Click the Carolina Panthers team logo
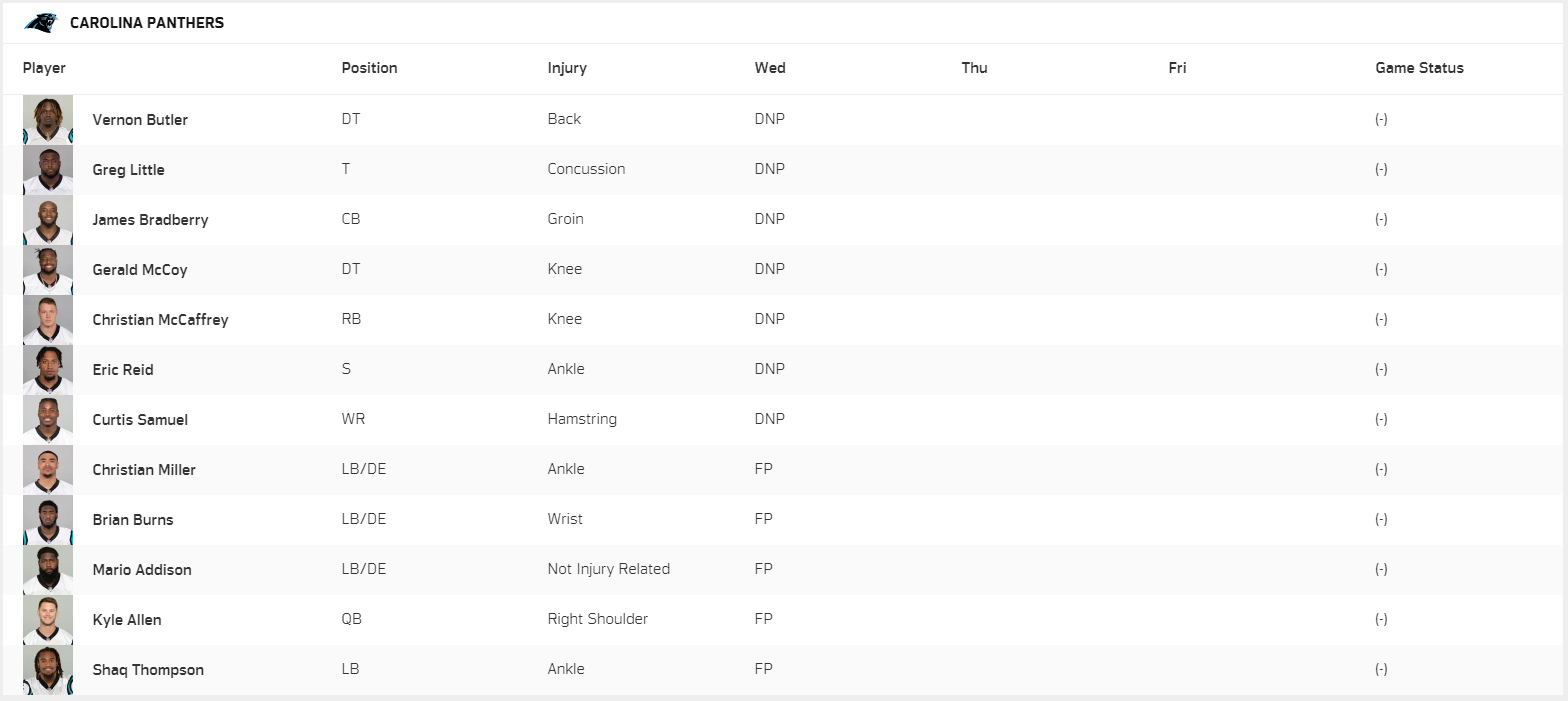The width and height of the screenshot is (1568, 701). [41, 22]
